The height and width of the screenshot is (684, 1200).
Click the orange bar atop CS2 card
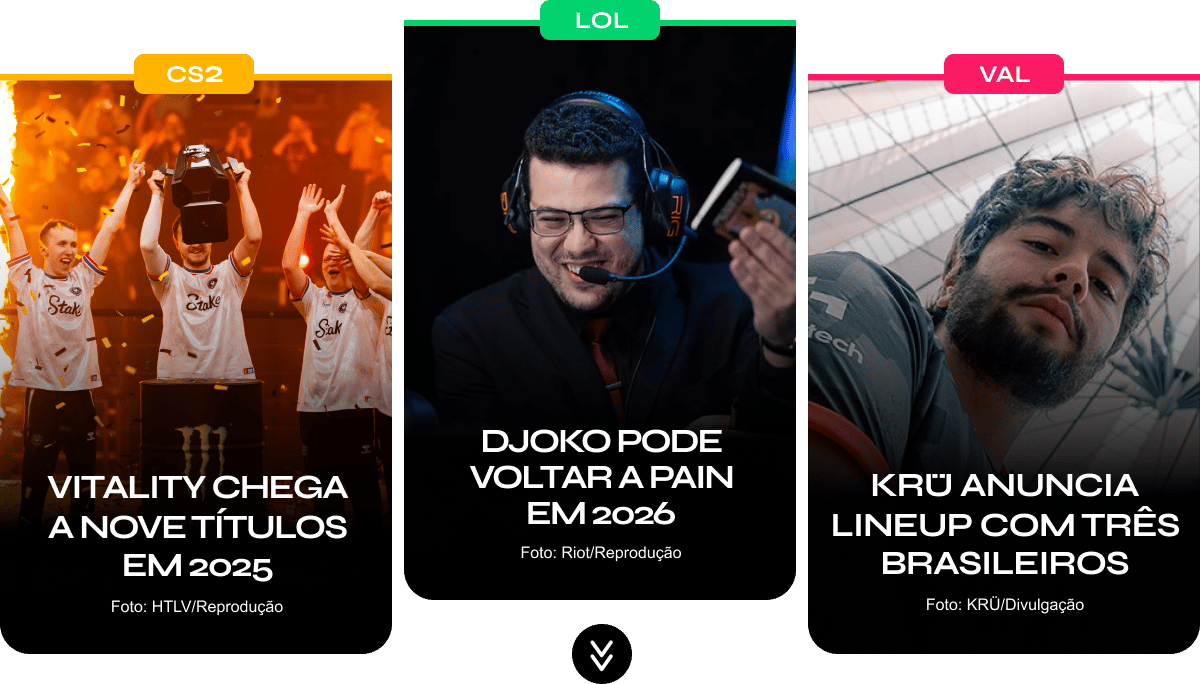click(196, 77)
